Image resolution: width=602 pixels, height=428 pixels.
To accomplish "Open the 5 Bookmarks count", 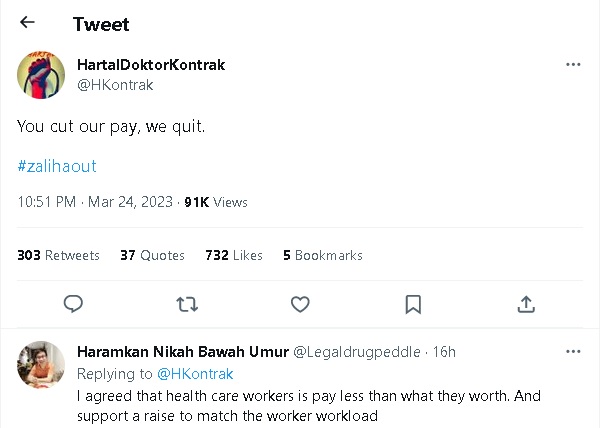I will [322, 255].
